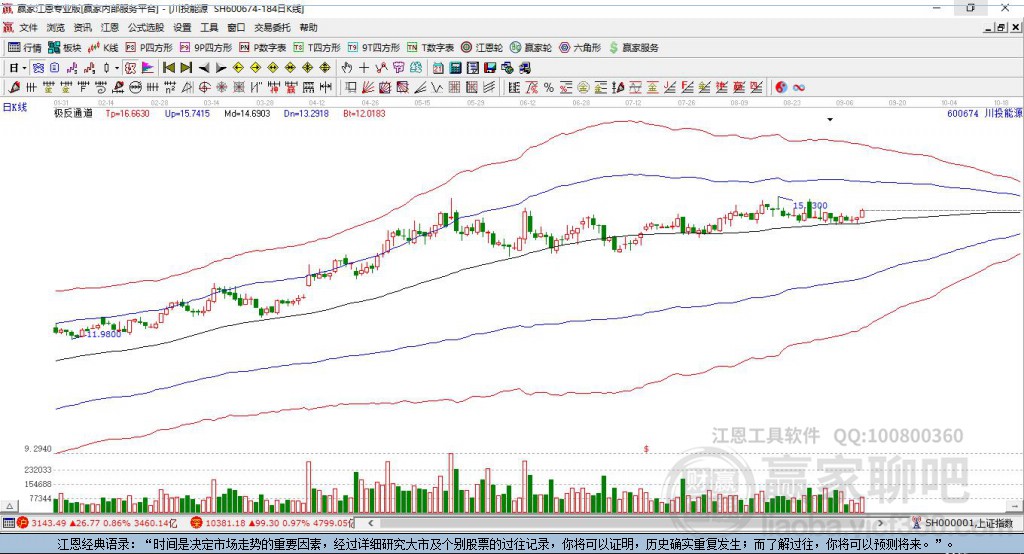The image size is (1024, 554).
Task: Expand panel with bottom-left up triangle
Action: click(10, 506)
